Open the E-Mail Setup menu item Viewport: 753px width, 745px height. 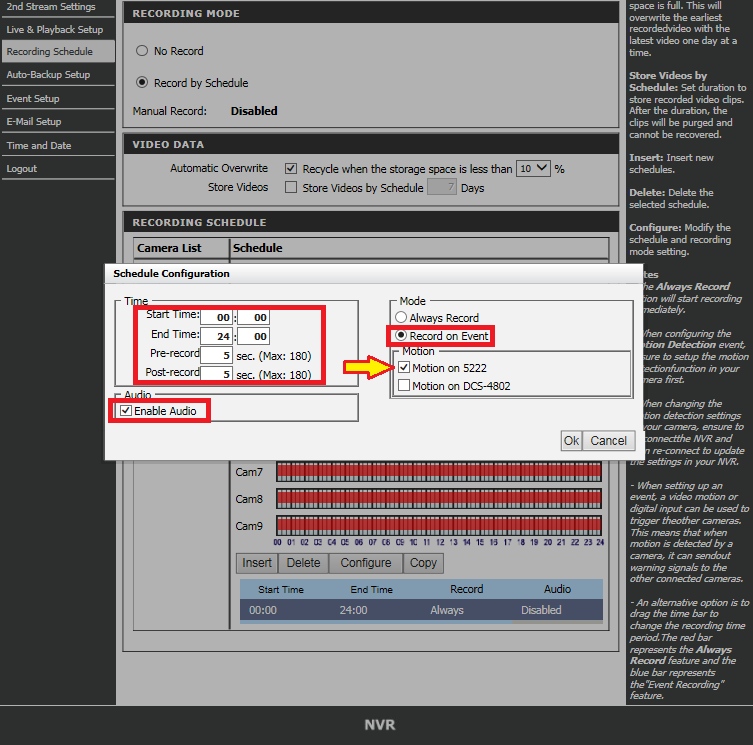coord(34,122)
